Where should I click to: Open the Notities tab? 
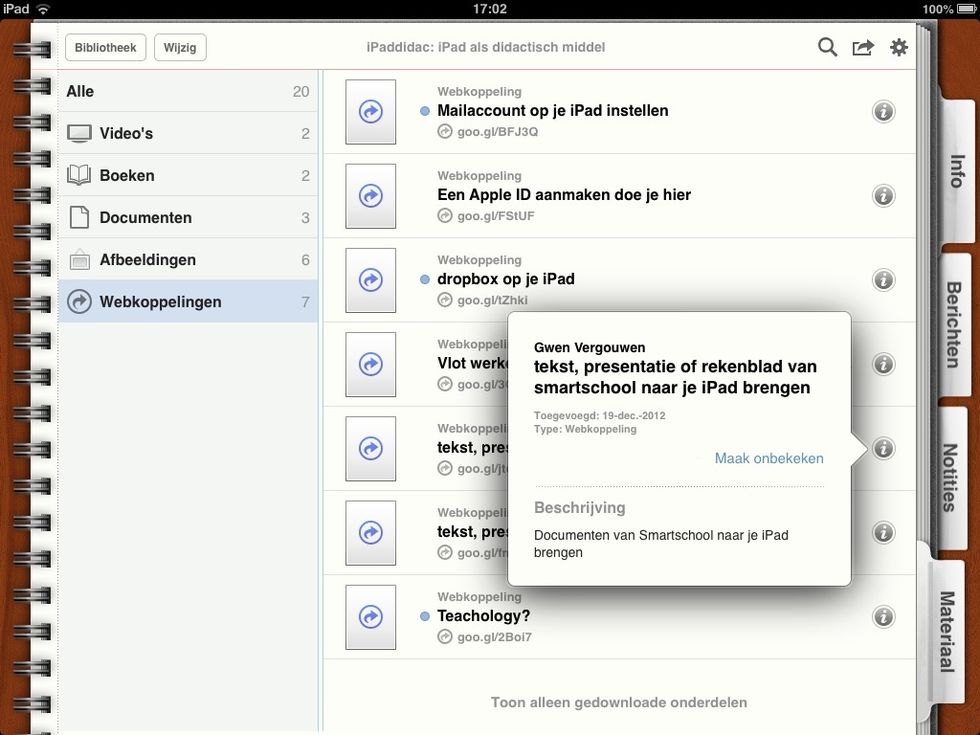click(952, 476)
